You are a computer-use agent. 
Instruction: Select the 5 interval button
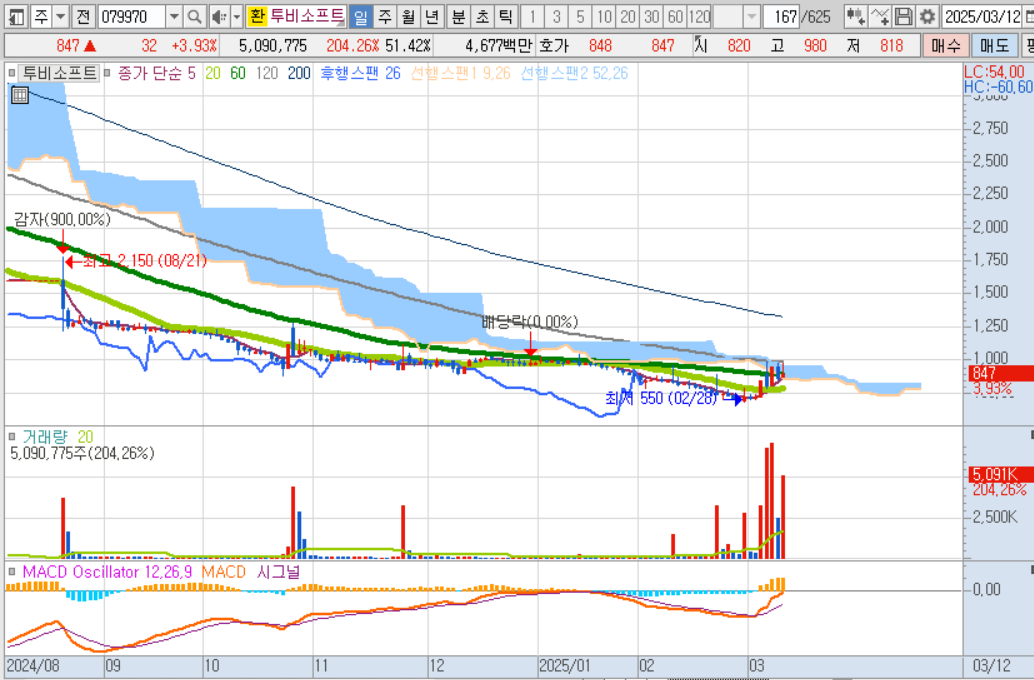(580, 16)
